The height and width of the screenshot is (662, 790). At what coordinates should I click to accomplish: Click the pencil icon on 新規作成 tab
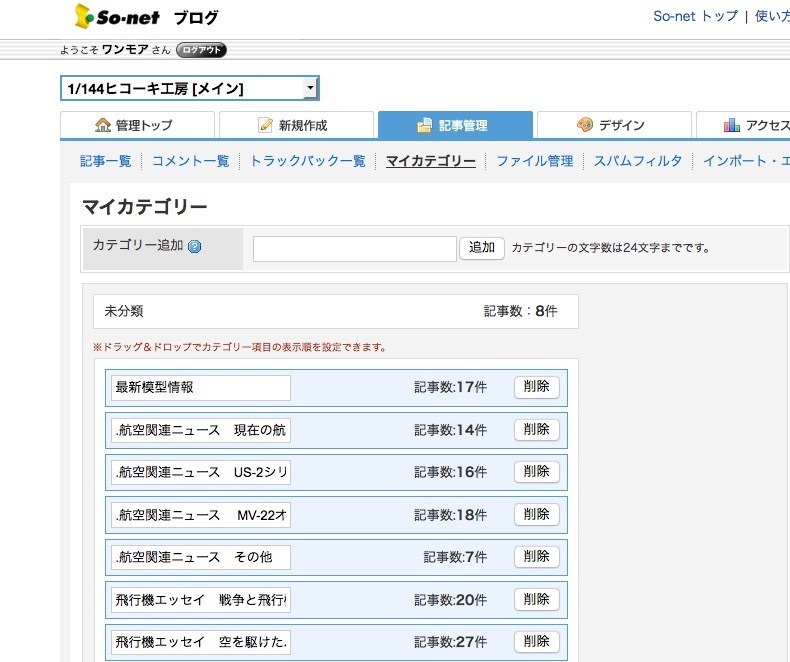click(266, 125)
